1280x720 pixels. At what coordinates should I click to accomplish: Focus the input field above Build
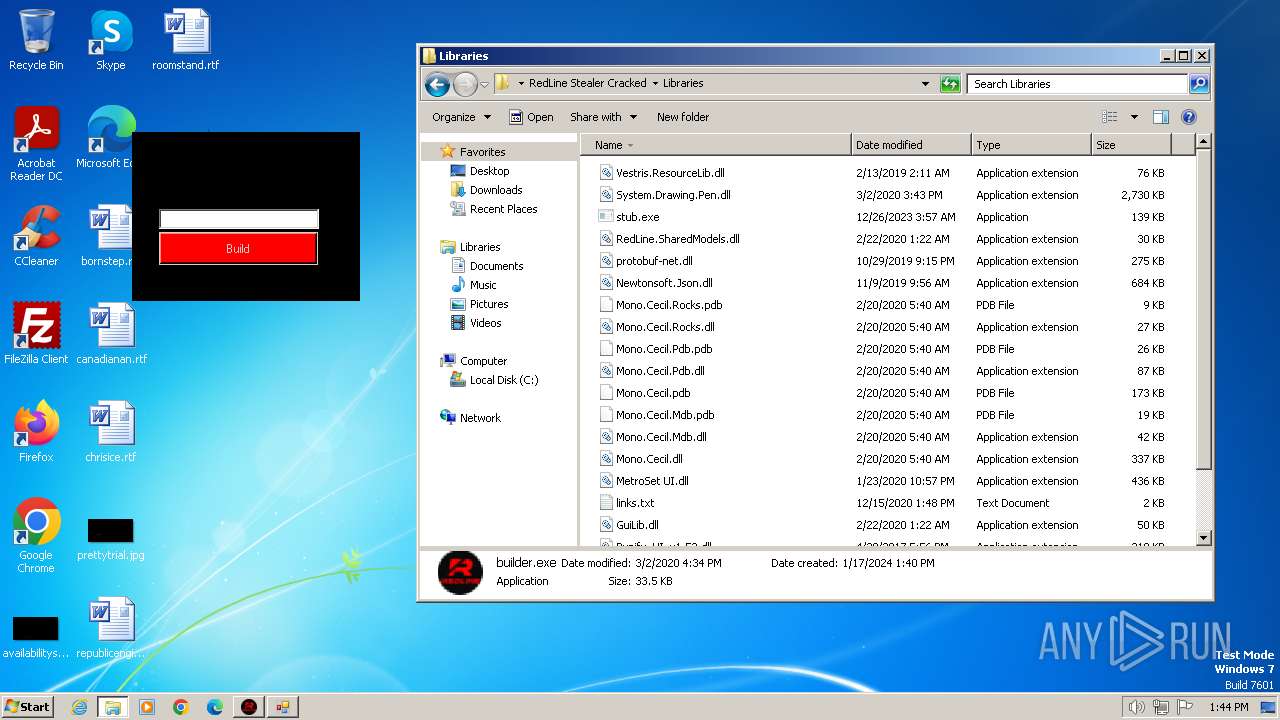click(239, 219)
